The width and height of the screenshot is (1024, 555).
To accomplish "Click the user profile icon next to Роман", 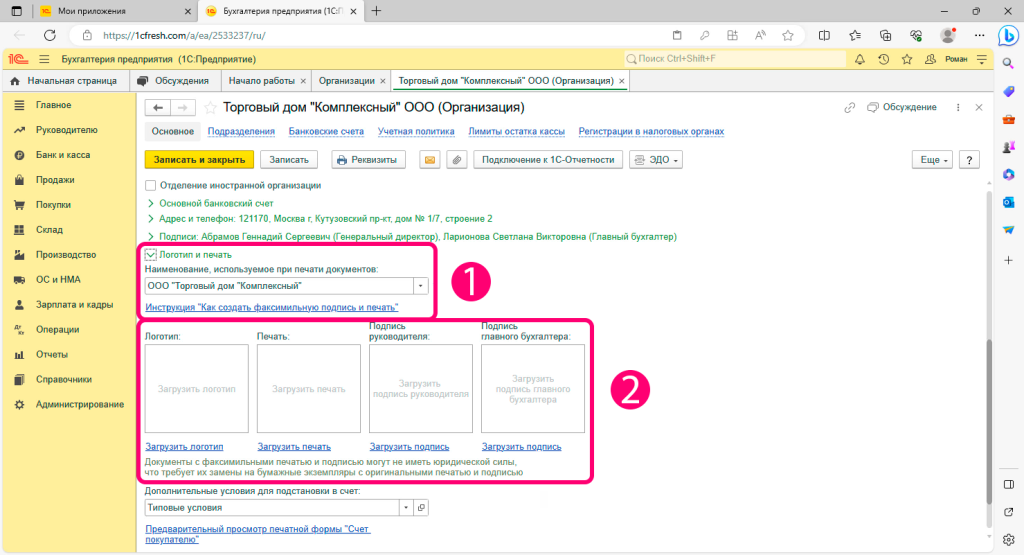I will coord(930,59).
